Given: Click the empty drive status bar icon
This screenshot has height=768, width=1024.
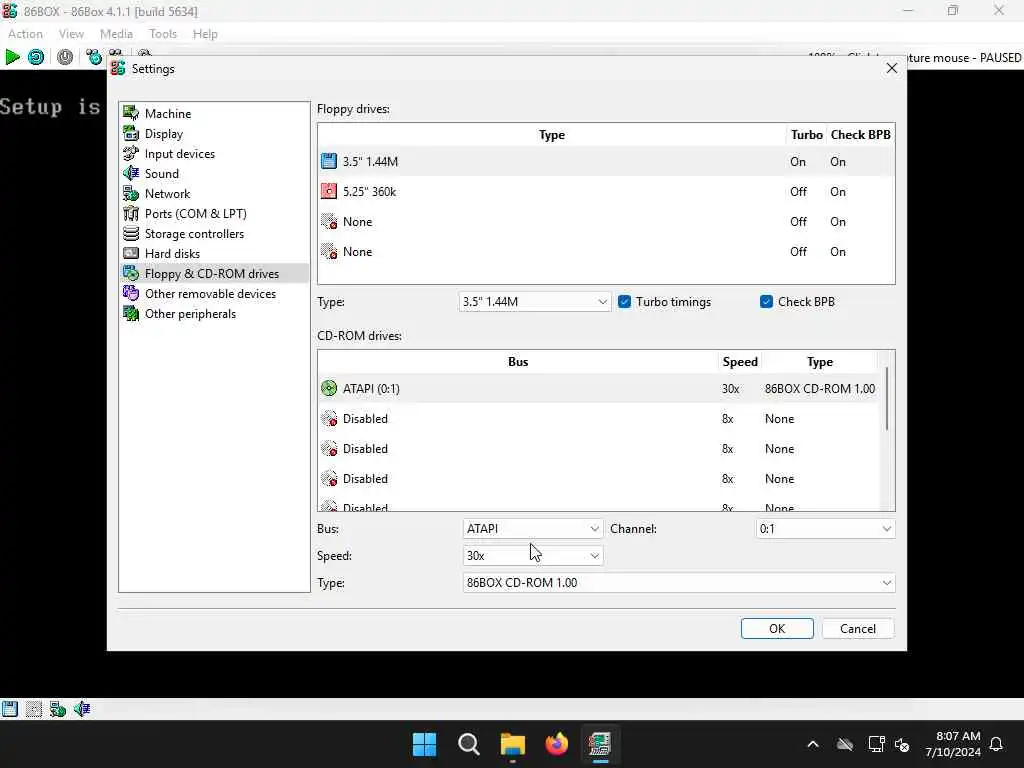Looking at the screenshot, I should pyautogui.click(x=34, y=709).
